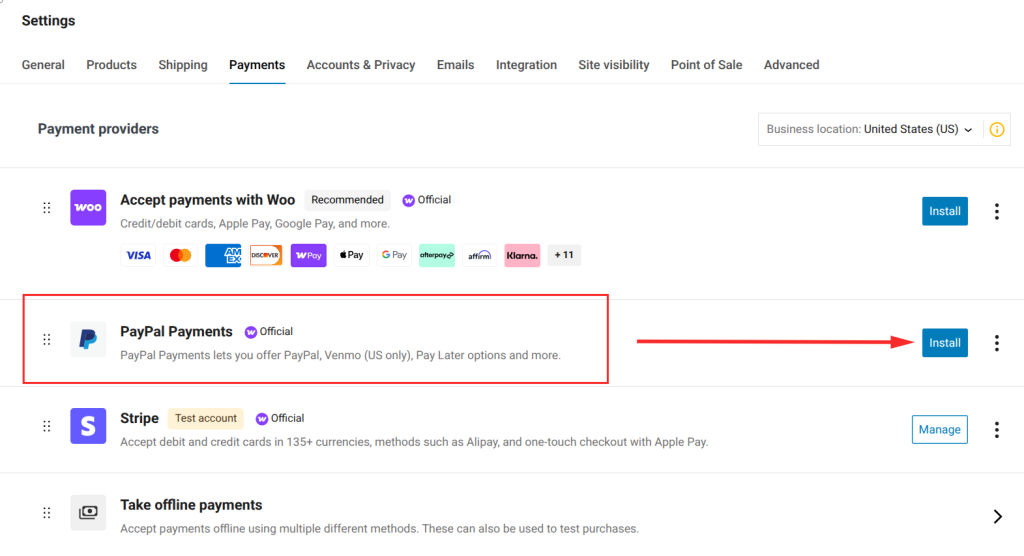
Task: Click the WooPay icon
Action: (x=308, y=255)
